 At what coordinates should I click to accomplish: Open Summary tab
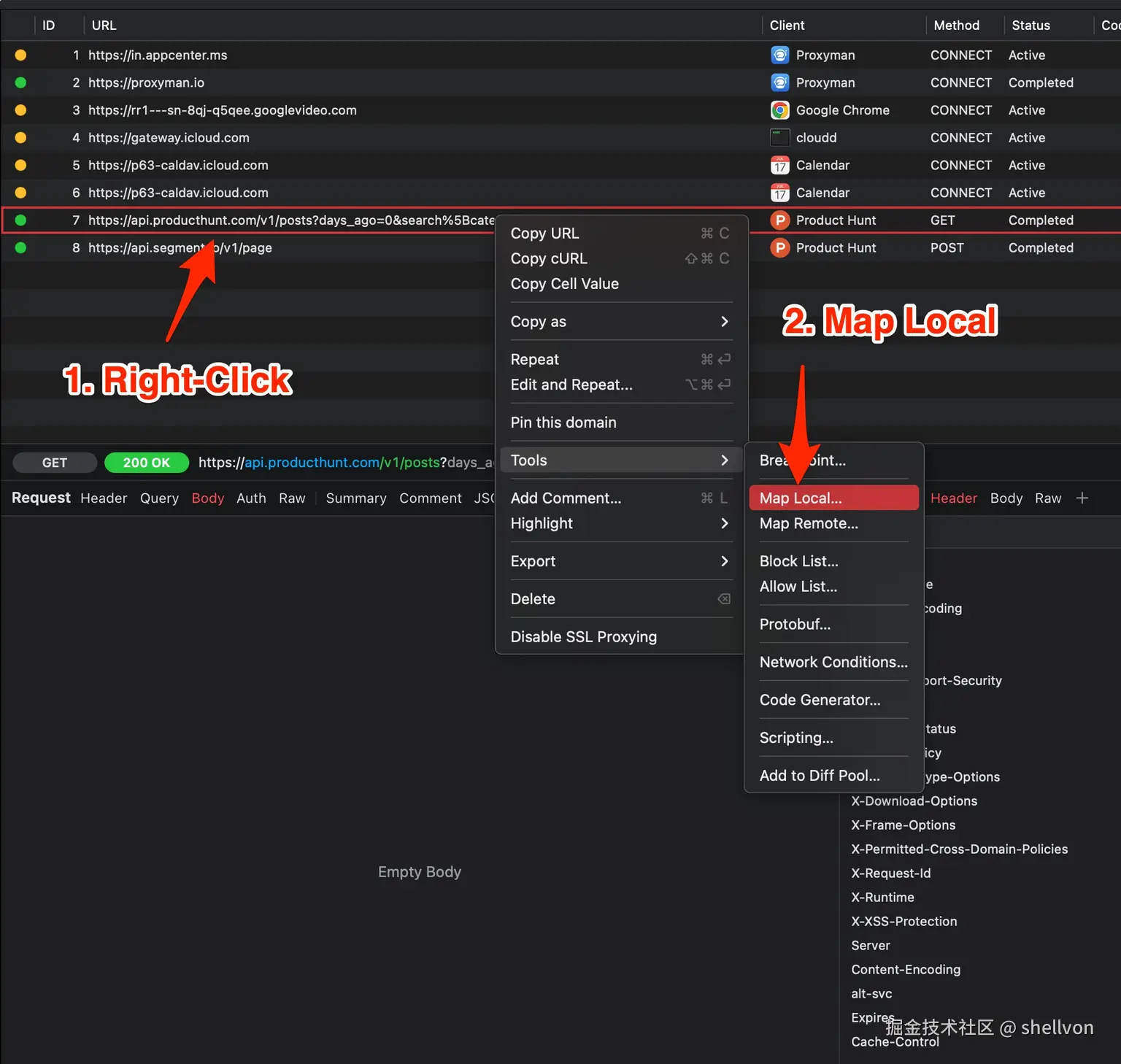pyautogui.click(x=356, y=498)
